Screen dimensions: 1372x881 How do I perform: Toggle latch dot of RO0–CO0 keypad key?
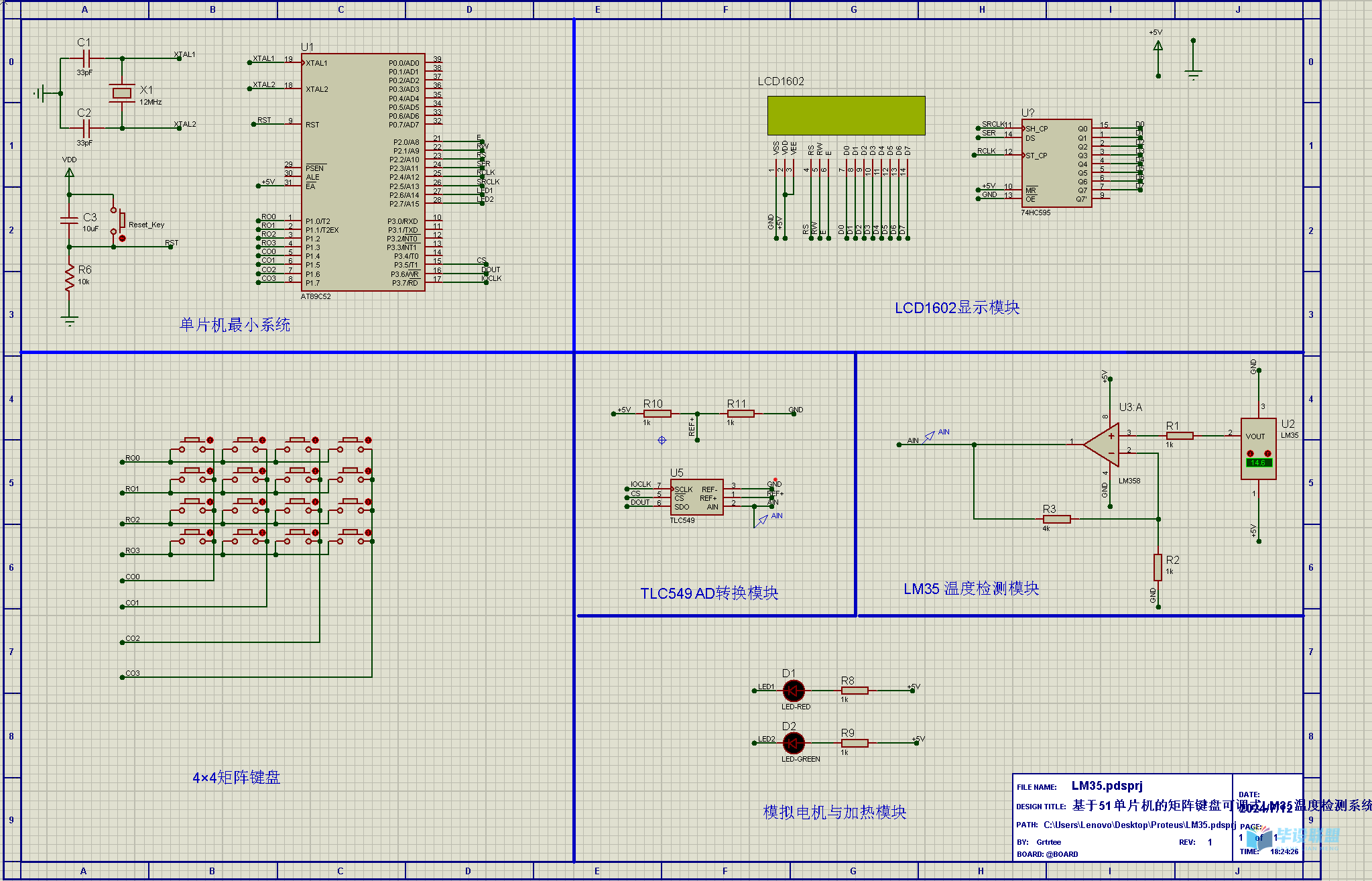click(210, 440)
